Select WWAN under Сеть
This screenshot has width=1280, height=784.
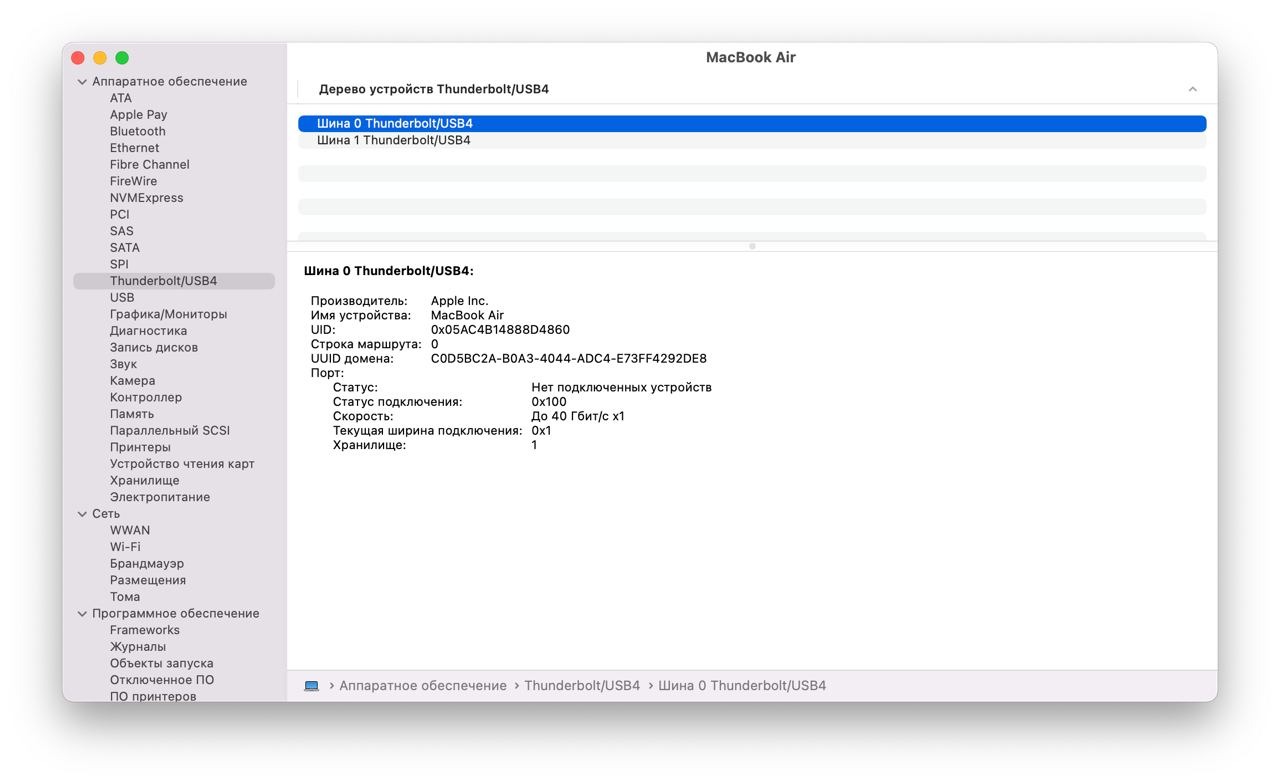pyautogui.click(x=130, y=530)
